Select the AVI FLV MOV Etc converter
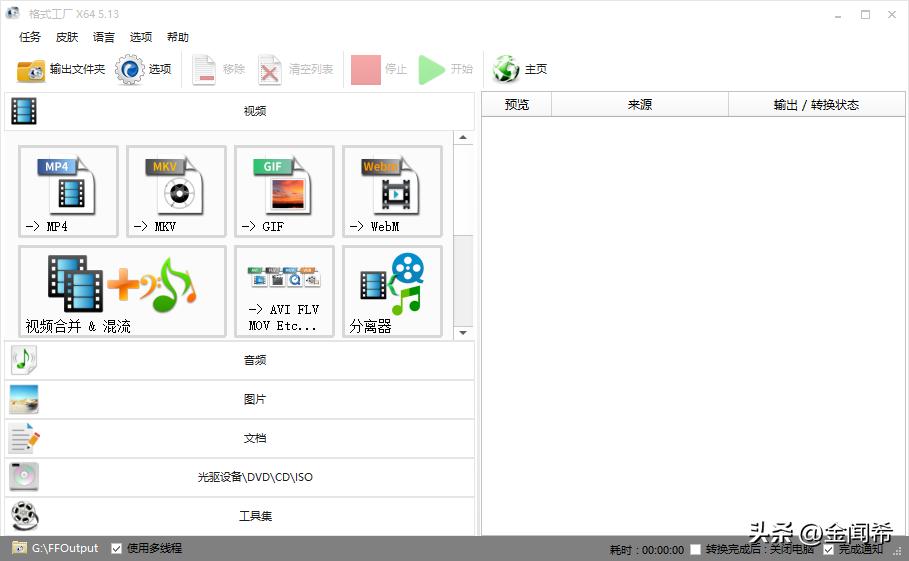 pos(284,291)
